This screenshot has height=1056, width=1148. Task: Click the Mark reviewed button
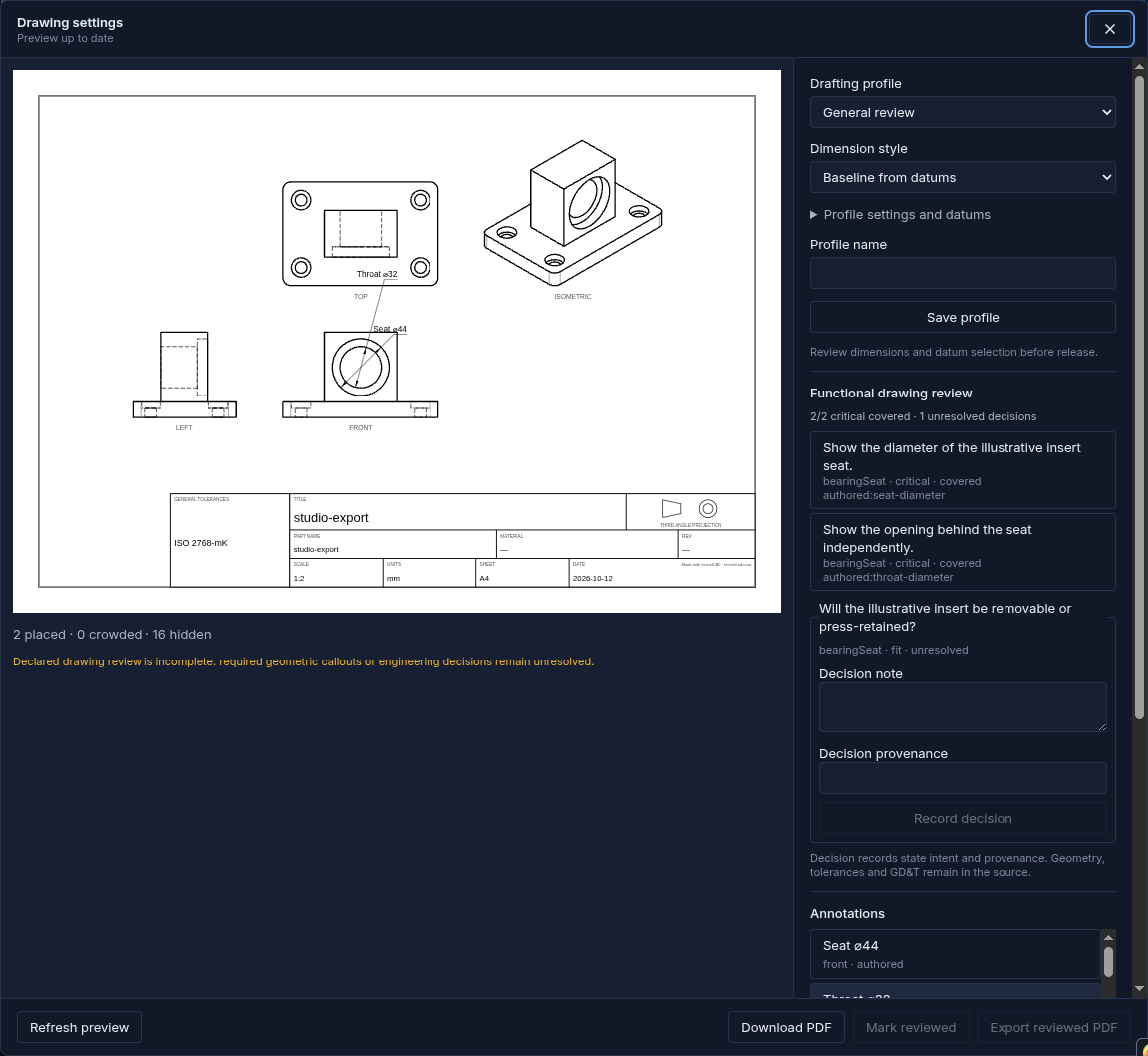pos(910,1027)
